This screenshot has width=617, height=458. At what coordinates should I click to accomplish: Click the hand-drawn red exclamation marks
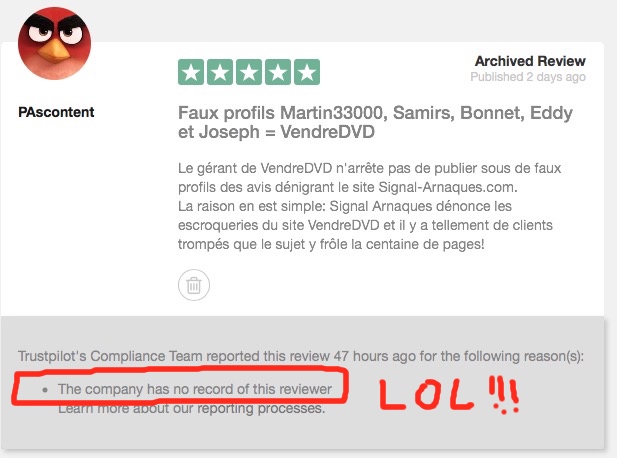point(504,395)
